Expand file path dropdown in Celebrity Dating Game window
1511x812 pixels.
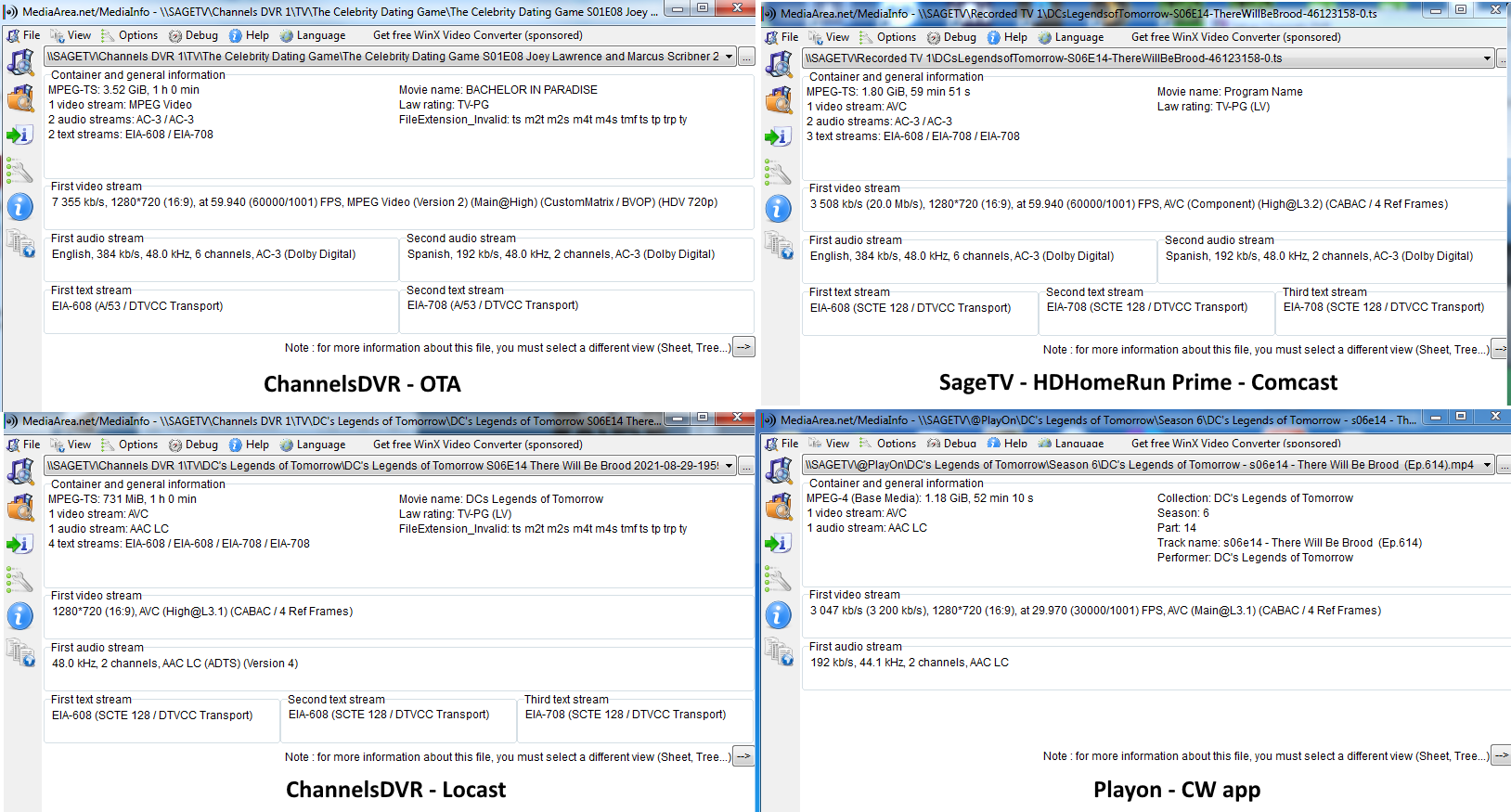(x=729, y=57)
